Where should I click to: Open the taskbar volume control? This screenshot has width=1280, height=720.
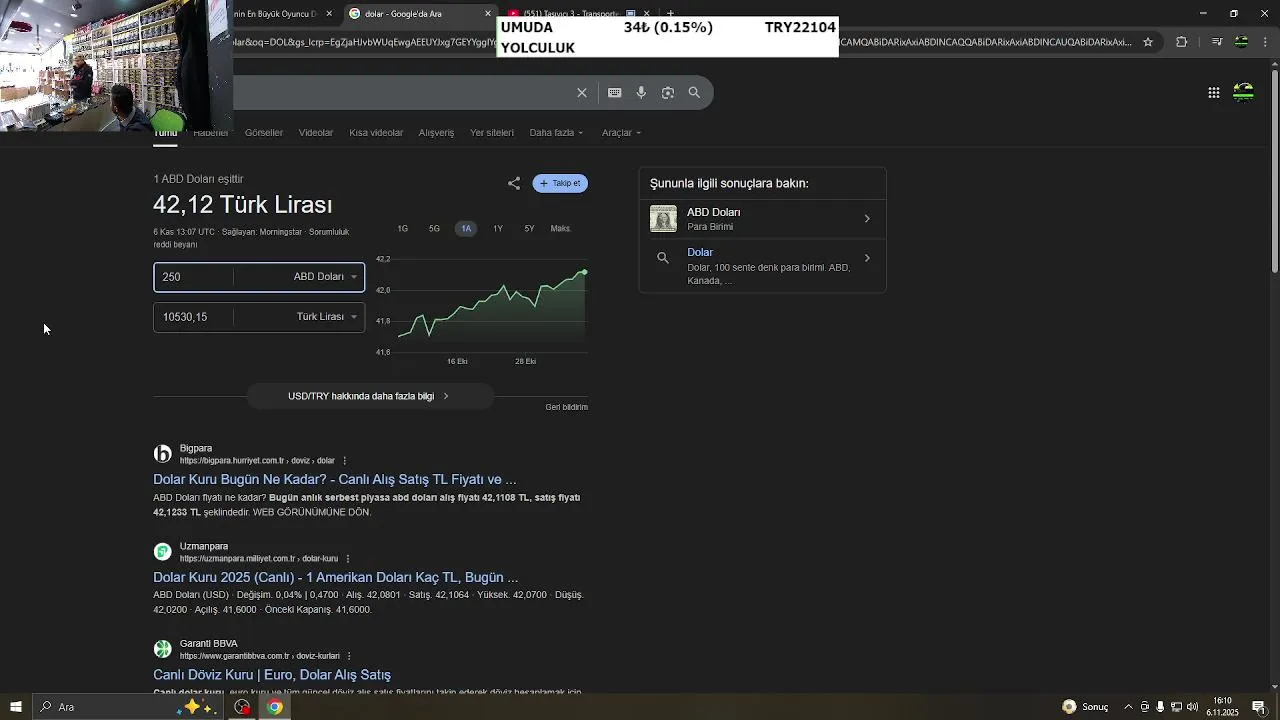[x=1192, y=707]
